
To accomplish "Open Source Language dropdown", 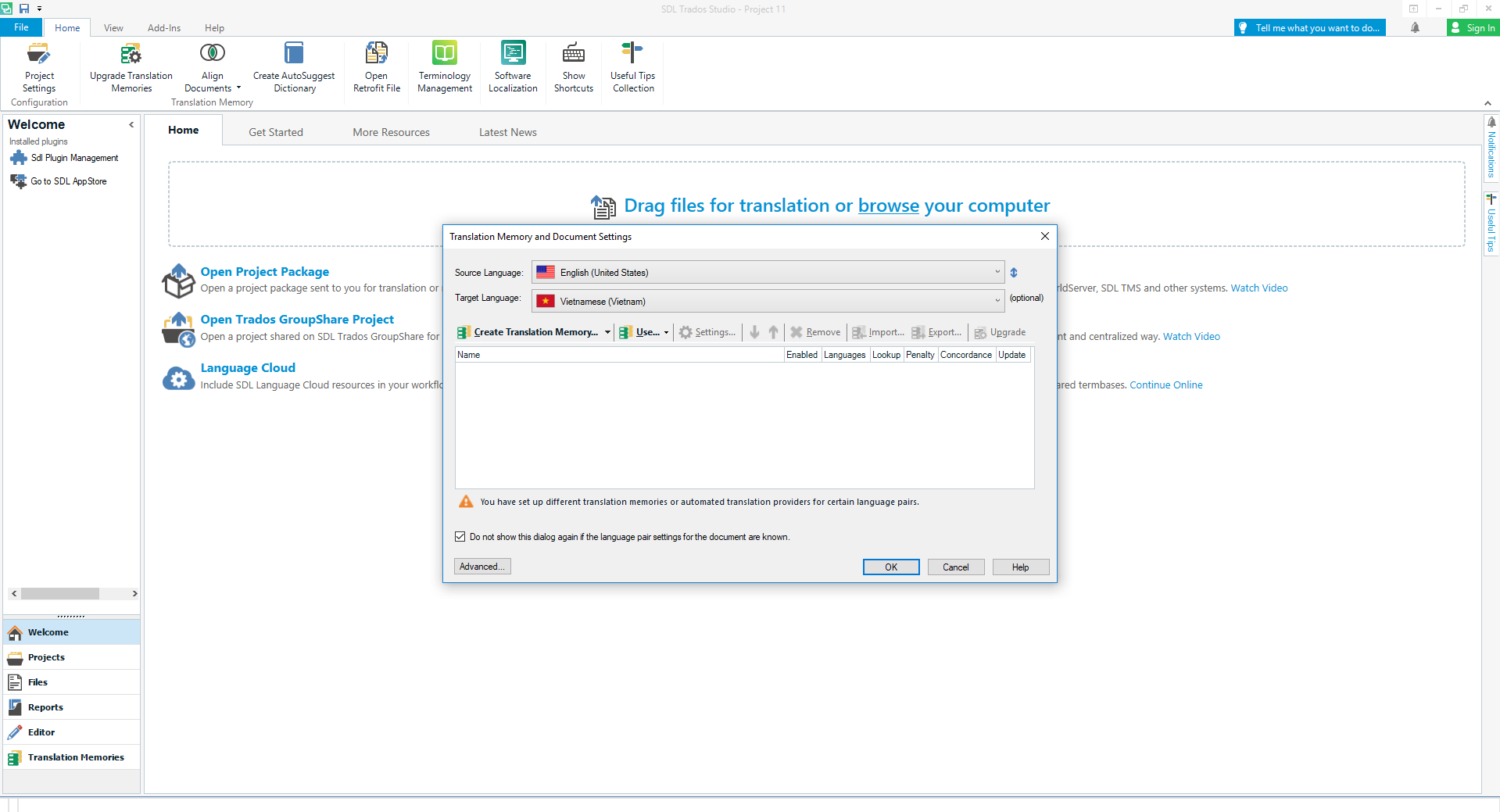I will click(768, 272).
